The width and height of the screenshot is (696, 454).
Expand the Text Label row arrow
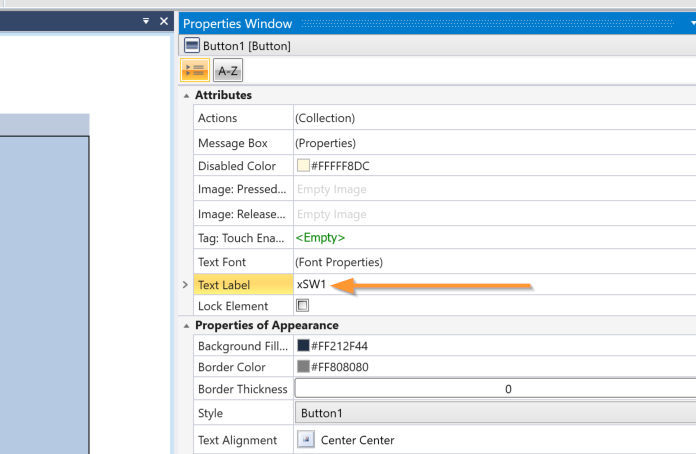[185, 285]
